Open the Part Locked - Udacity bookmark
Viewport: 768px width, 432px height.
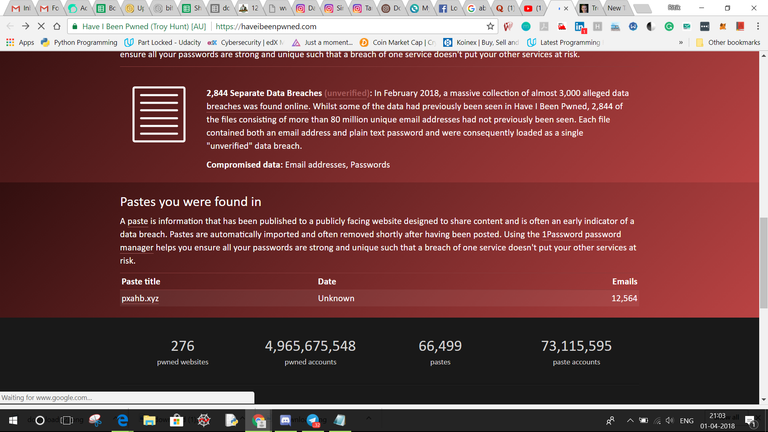(x=163, y=43)
